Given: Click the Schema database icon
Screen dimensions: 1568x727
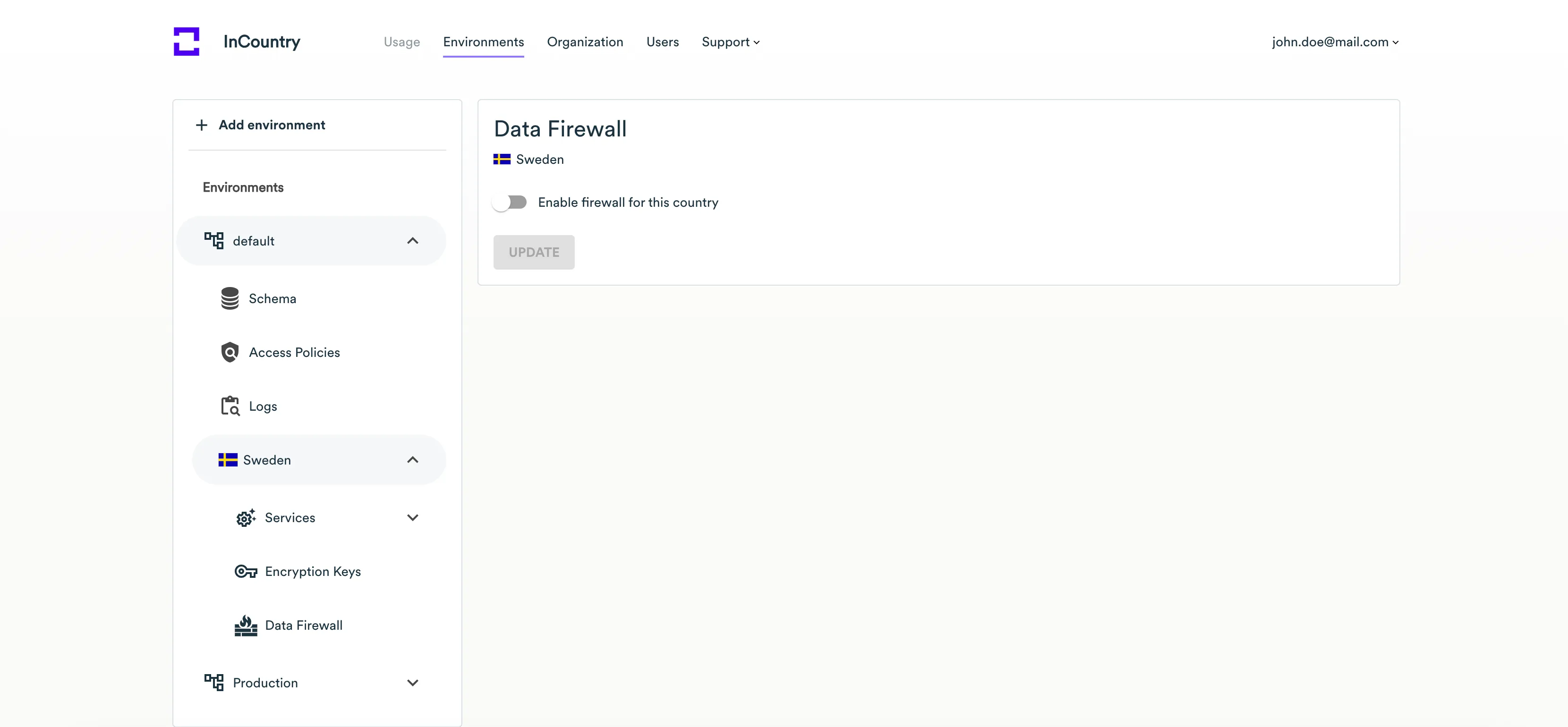Looking at the screenshot, I should click(x=230, y=299).
